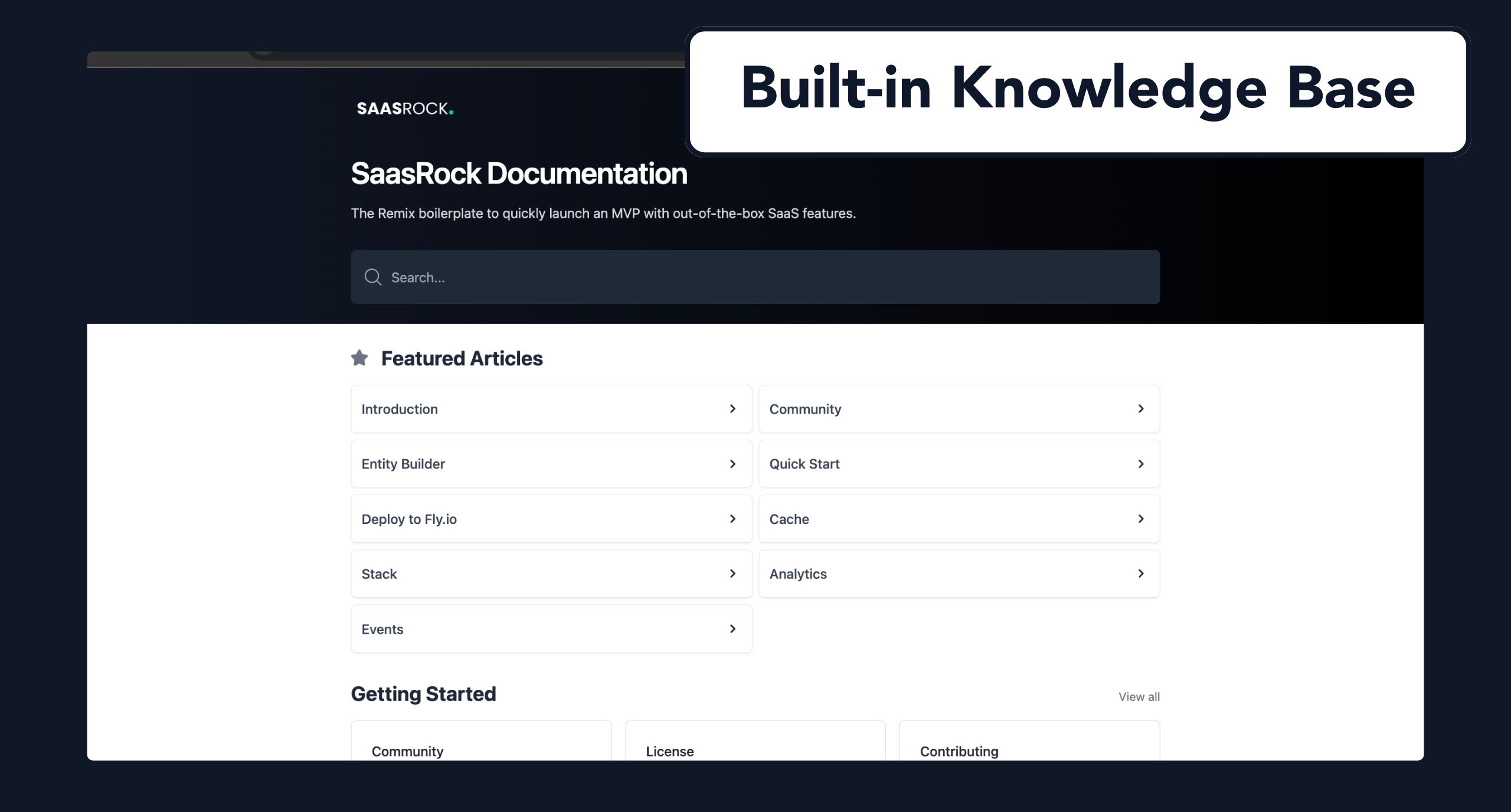This screenshot has width=1511, height=812.
Task: Click the Quick Start chevron arrow
Action: (x=1140, y=464)
